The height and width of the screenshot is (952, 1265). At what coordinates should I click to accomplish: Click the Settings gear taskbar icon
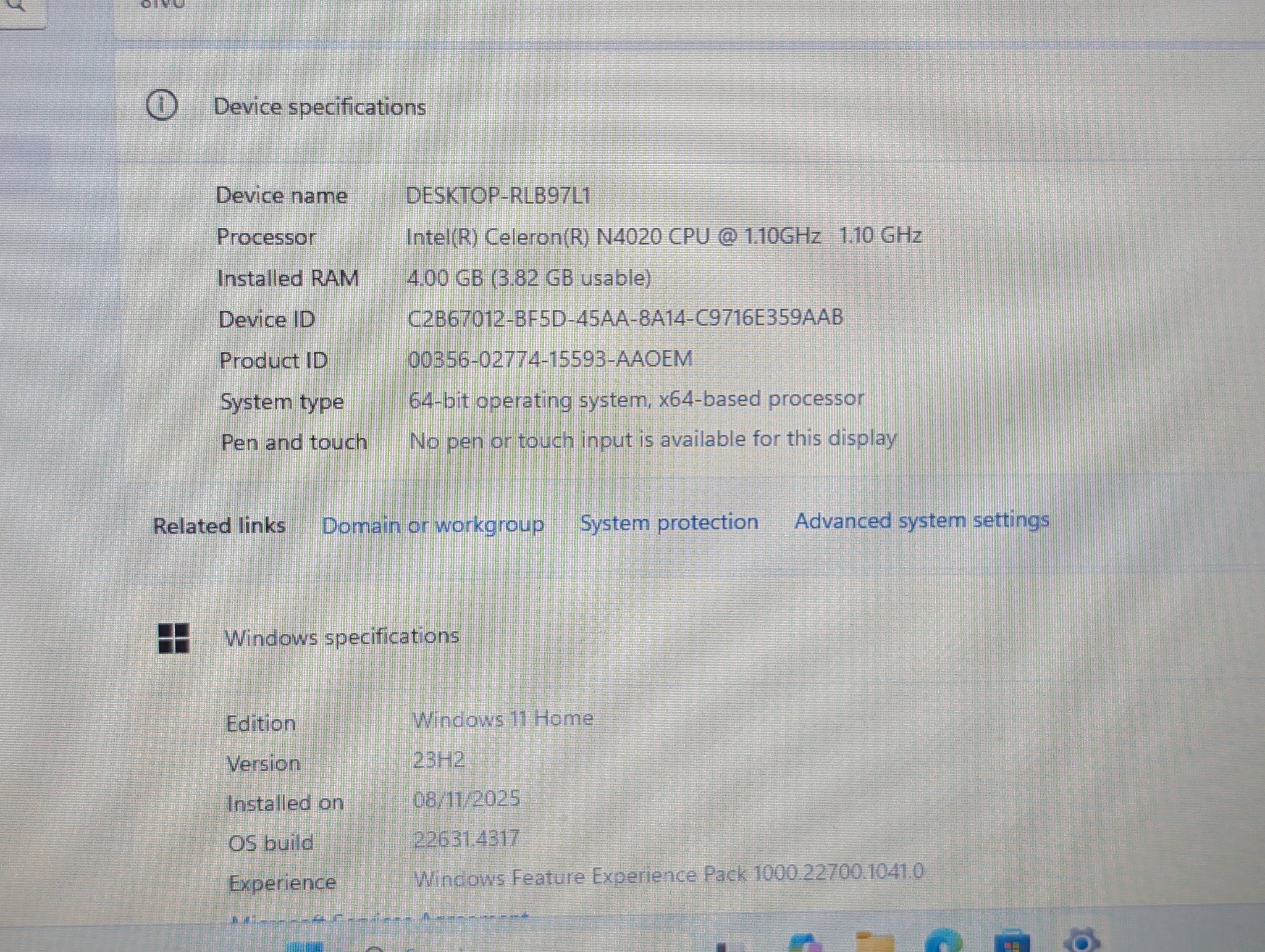coord(1081,943)
